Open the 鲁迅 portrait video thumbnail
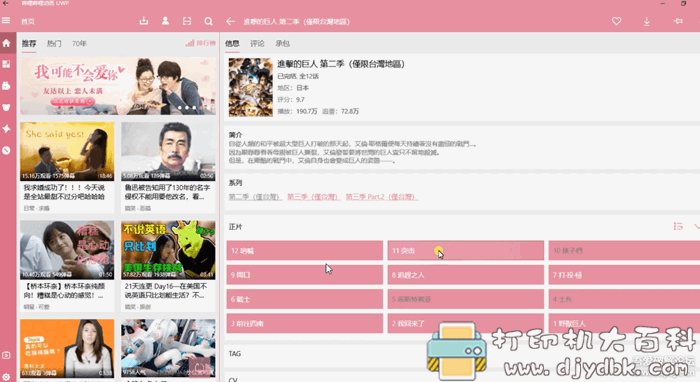 coord(168,151)
